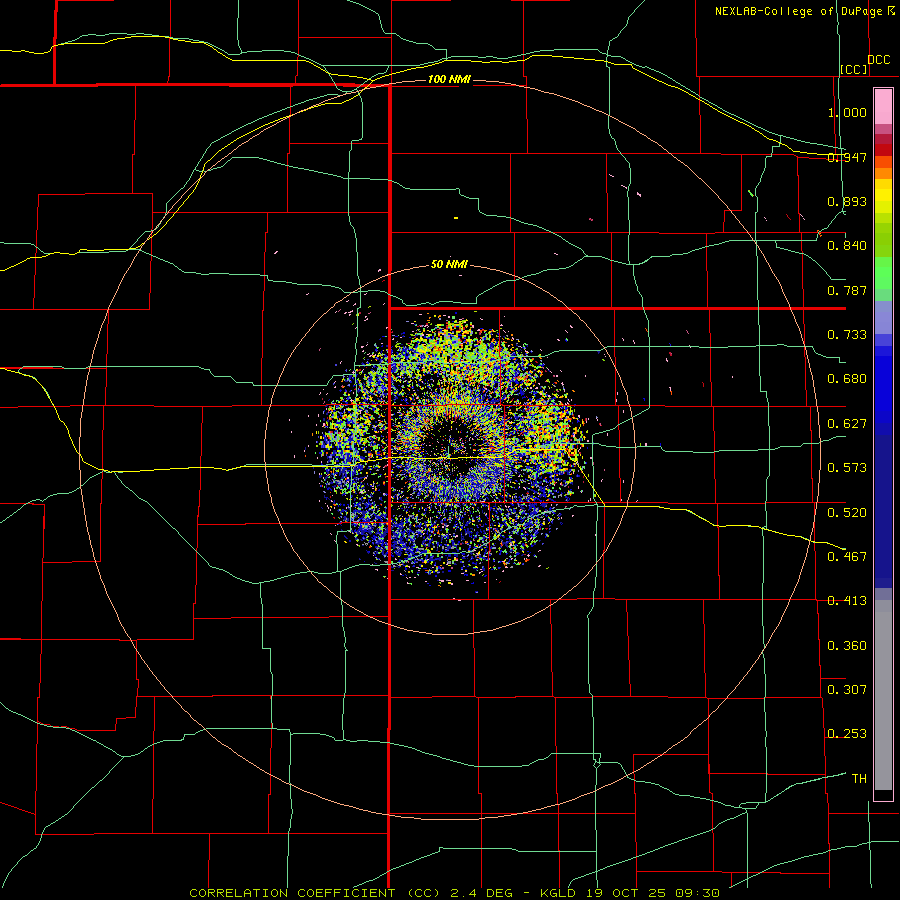Click the Correlation Coefficient caption at bottom
Viewport: 900px width, 900px height.
click(455, 893)
